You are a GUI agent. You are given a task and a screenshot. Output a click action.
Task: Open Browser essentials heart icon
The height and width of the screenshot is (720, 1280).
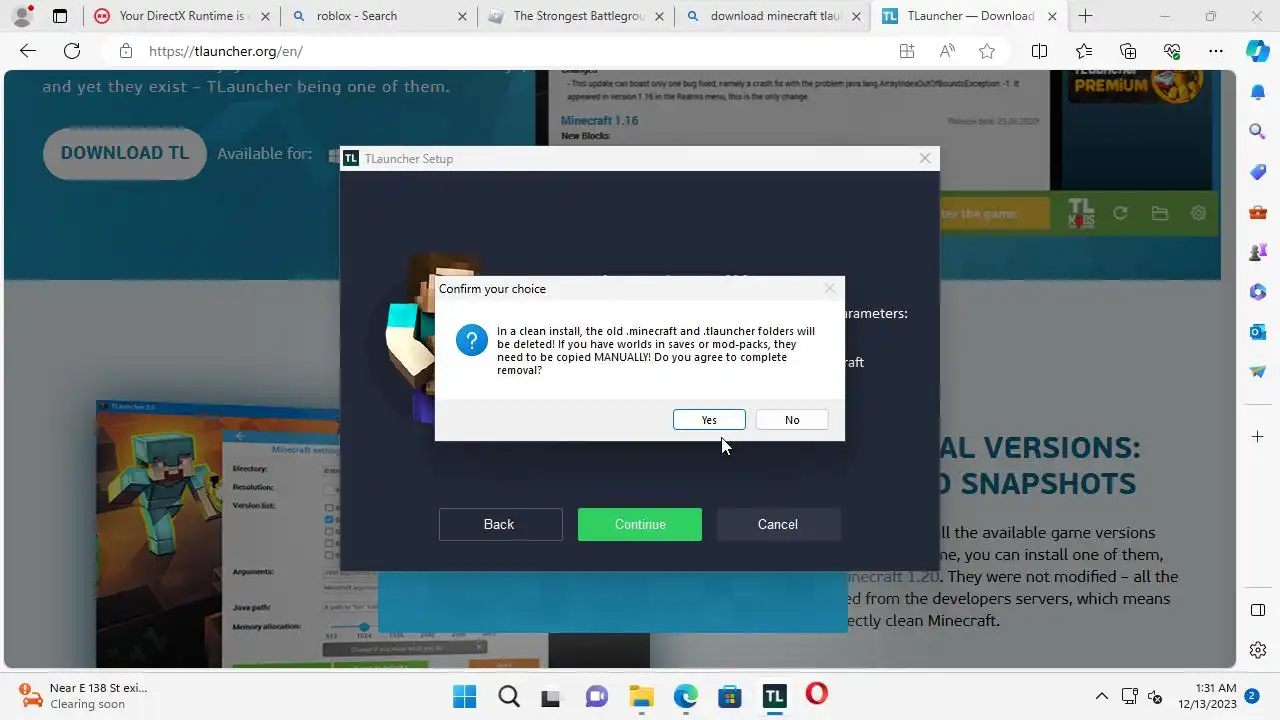pyautogui.click(x=1172, y=51)
